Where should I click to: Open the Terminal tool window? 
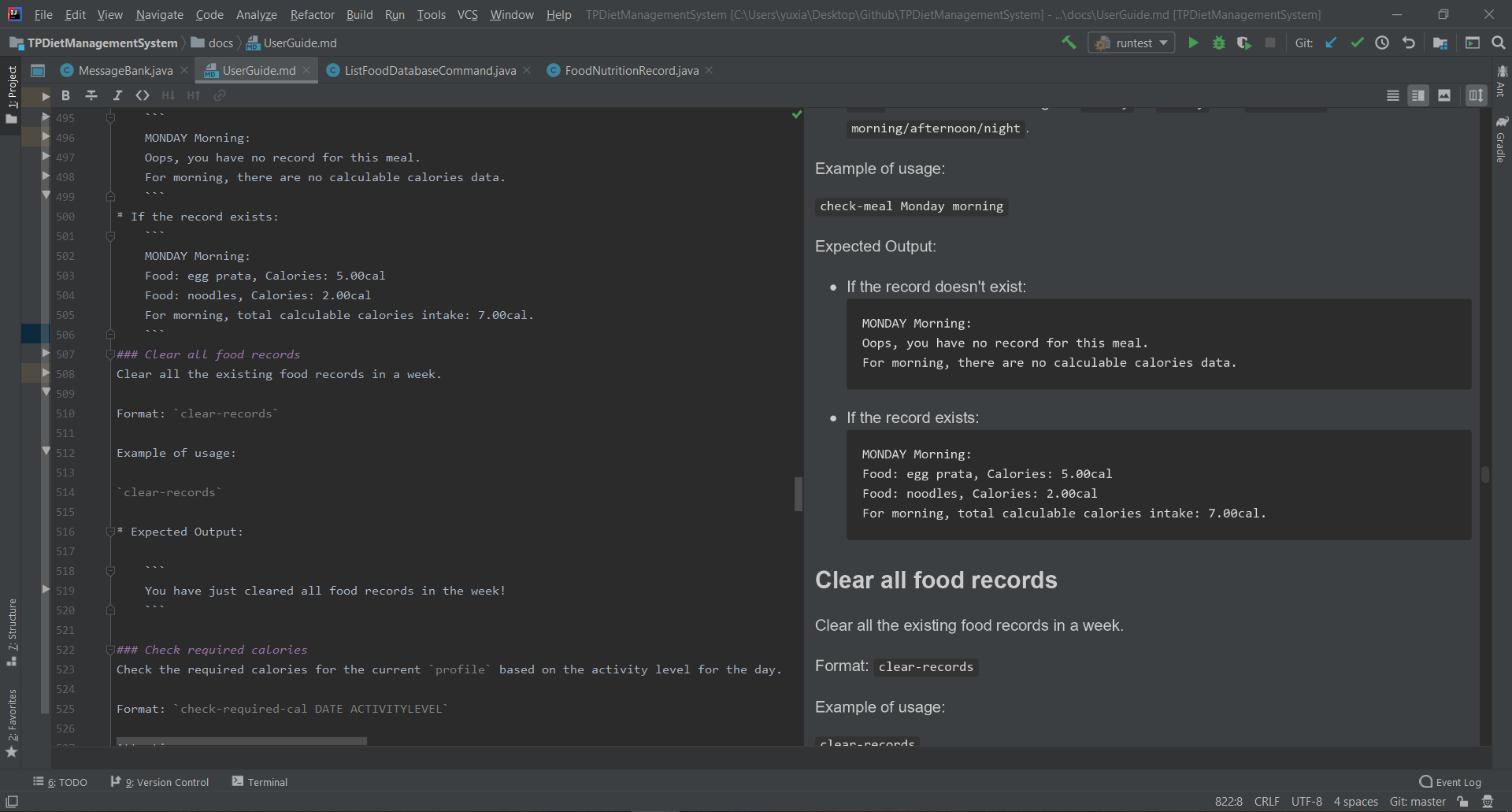point(260,782)
